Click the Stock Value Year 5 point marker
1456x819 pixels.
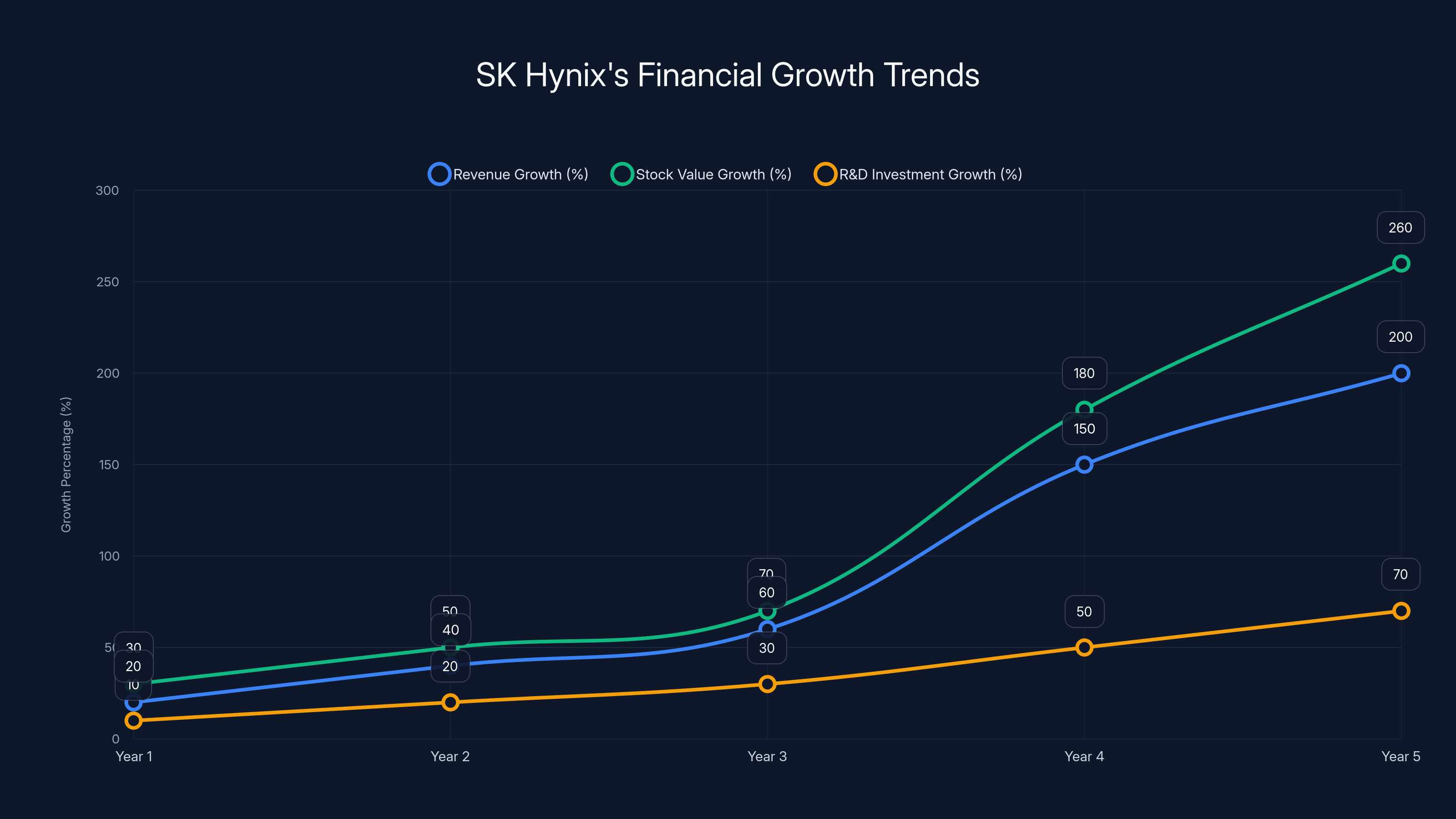pyautogui.click(x=1400, y=263)
